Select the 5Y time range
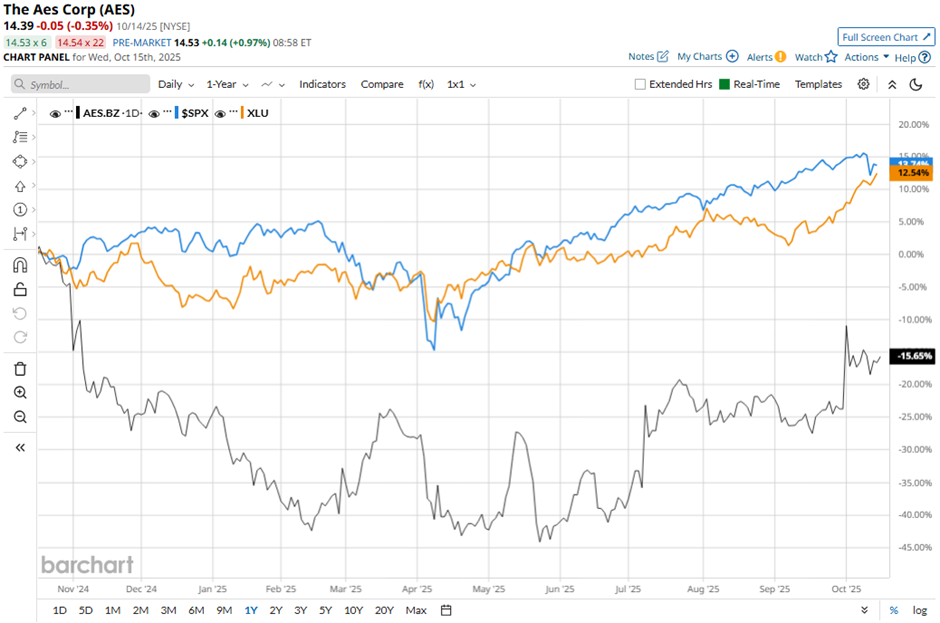The image size is (940, 623). coord(326,610)
